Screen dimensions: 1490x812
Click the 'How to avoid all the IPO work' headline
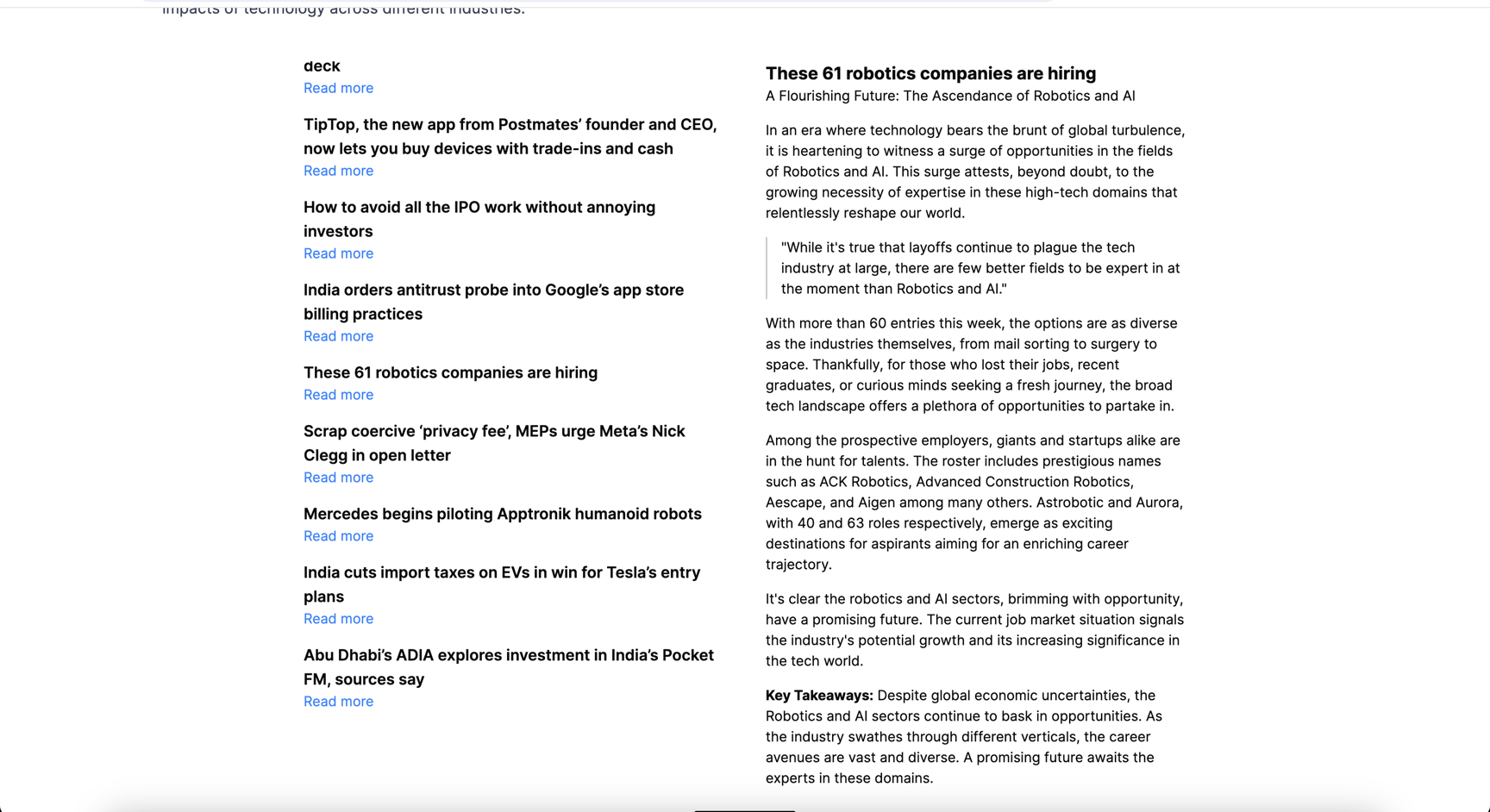(x=479, y=219)
